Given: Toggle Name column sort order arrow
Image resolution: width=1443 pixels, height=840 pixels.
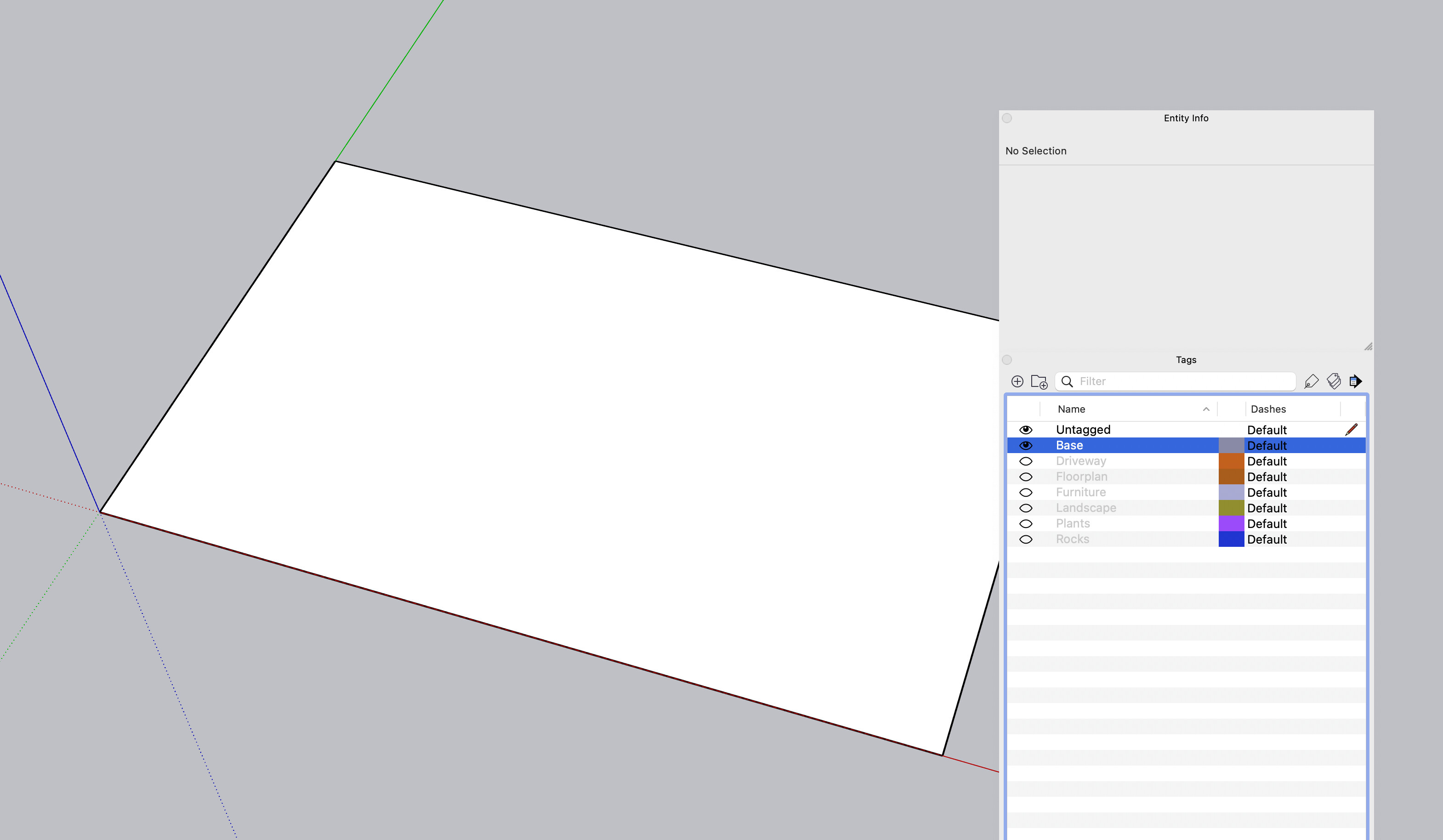Looking at the screenshot, I should pyautogui.click(x=1206, y=409).
